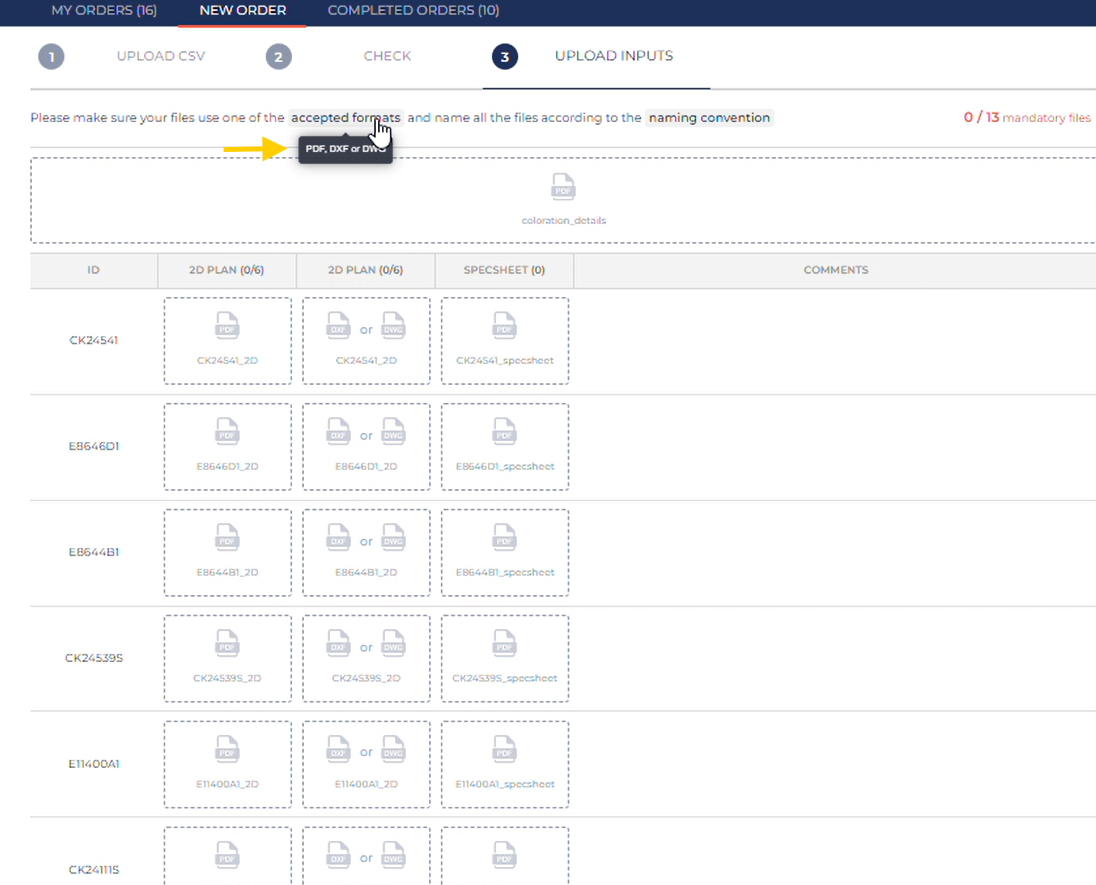
Task: Click the E11400A1_specsheet PDF icon
Action: (504, 750)
